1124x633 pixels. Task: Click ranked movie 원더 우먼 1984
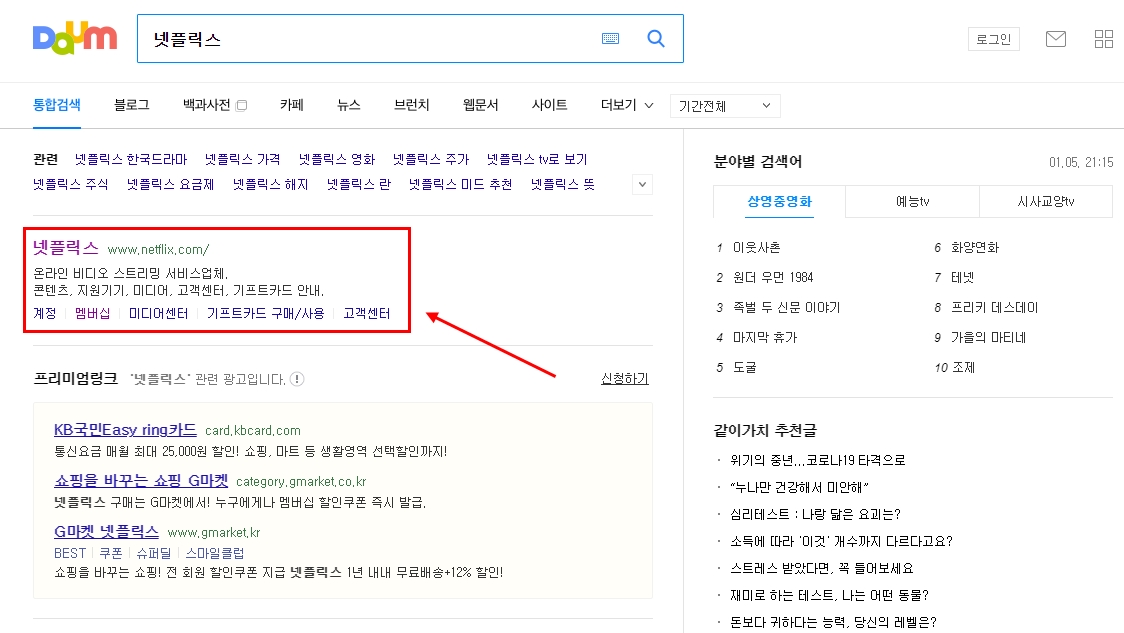[x=773, y=277]
